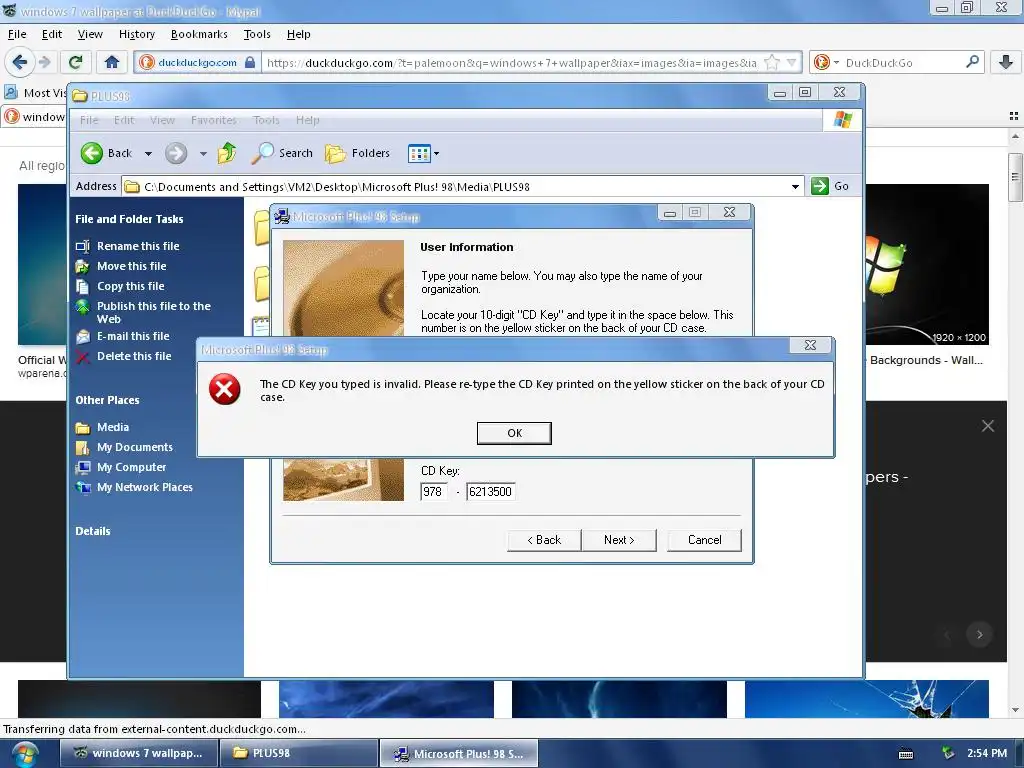This screenshot has height=768, width=1024.
Task: Open the search engine selector dropdown
Action: click(826, 62)
